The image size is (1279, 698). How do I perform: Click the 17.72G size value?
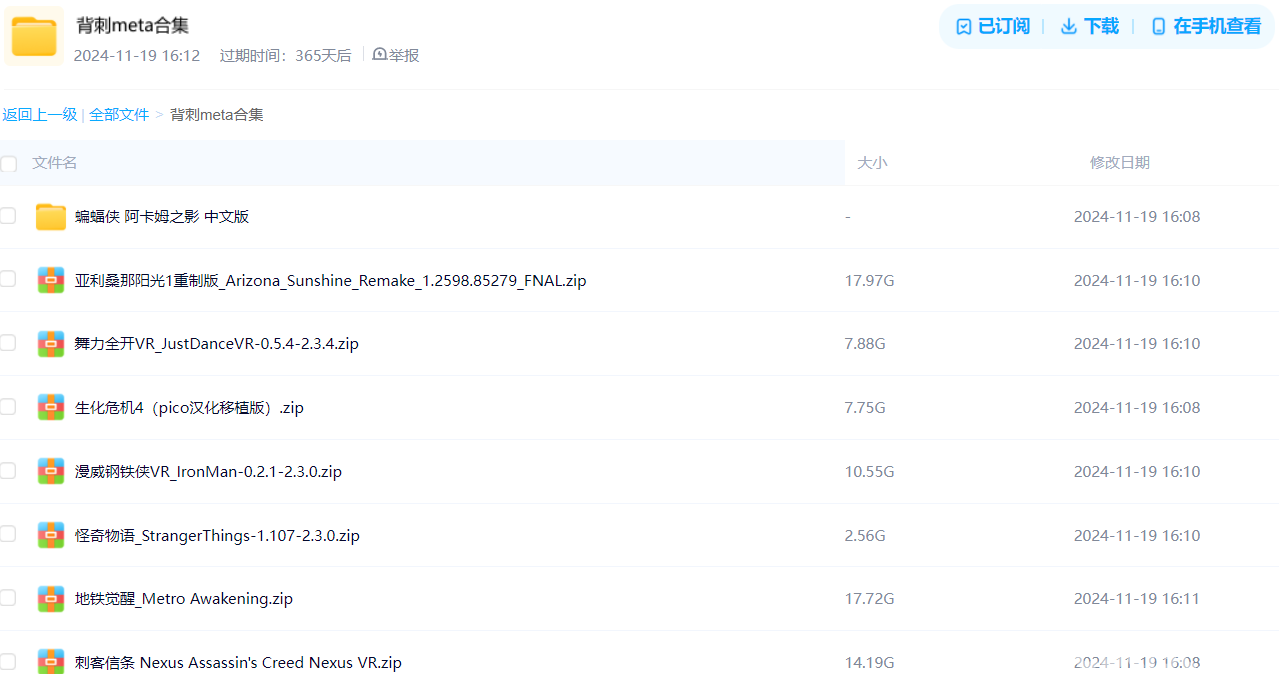click(x=870, y=599)
